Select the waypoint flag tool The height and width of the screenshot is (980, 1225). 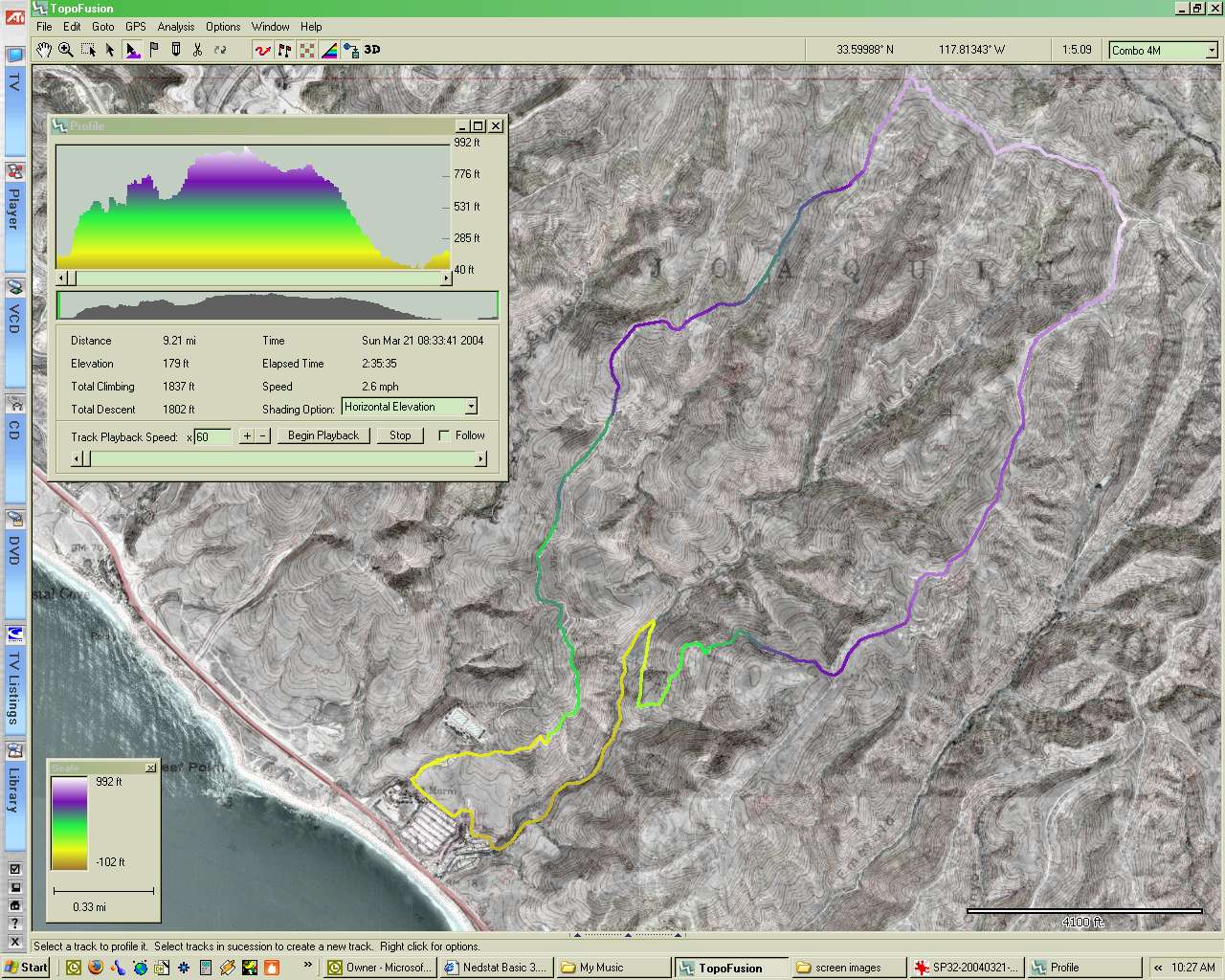point(154,50)
